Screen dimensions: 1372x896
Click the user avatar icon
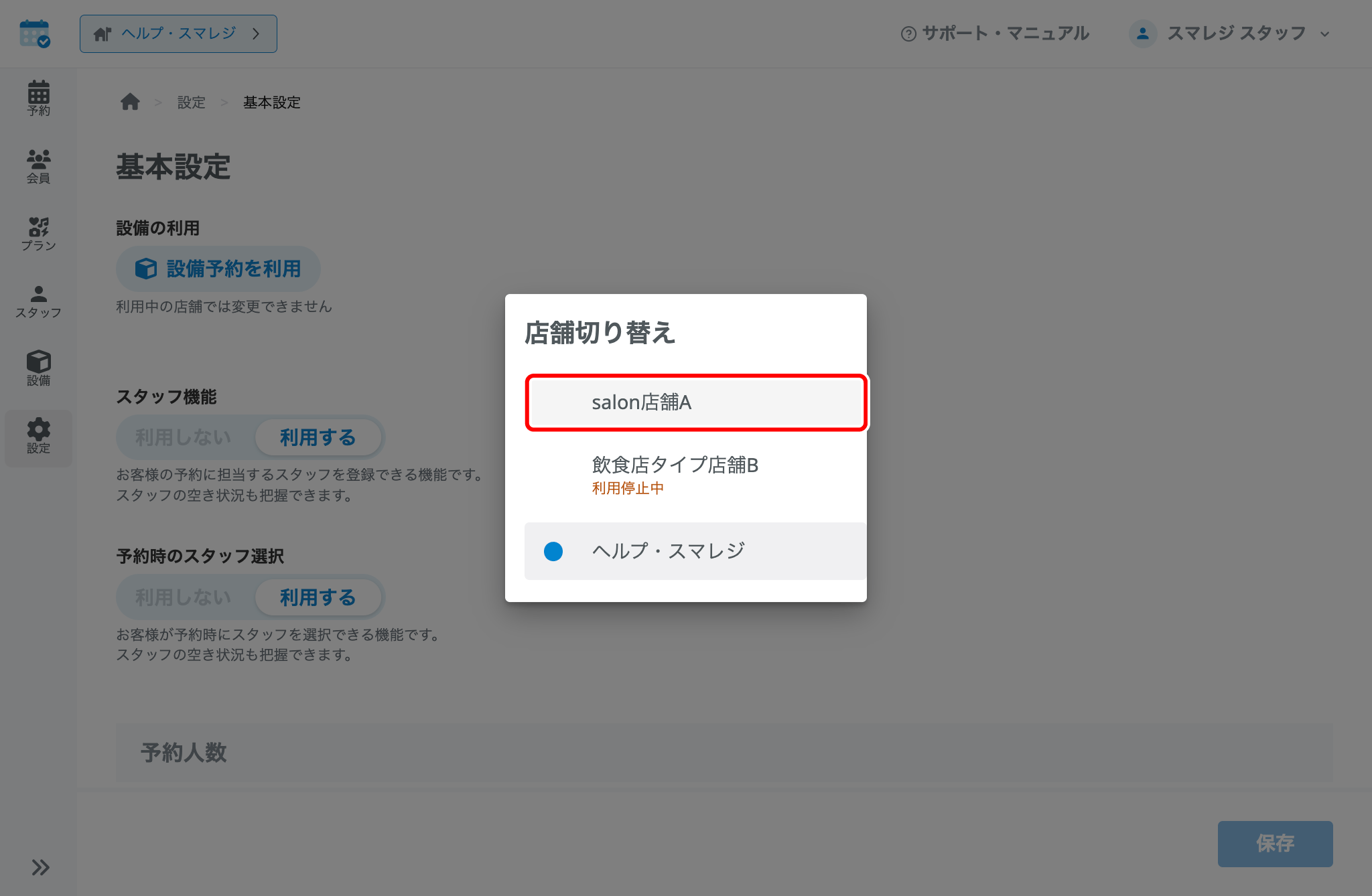pos(1143,33)
